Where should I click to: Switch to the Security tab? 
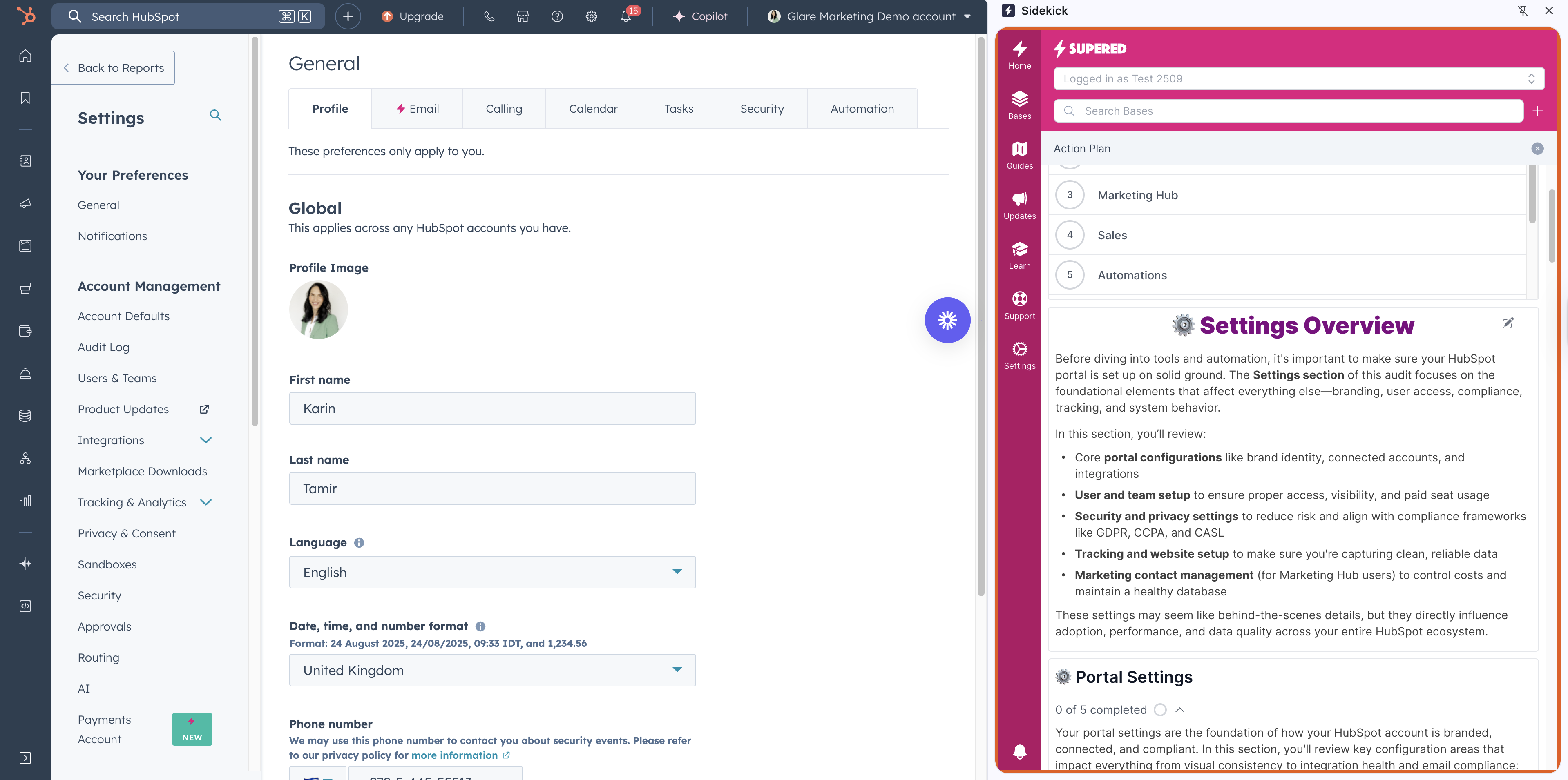pyautogui.click(x=762, y=108)
